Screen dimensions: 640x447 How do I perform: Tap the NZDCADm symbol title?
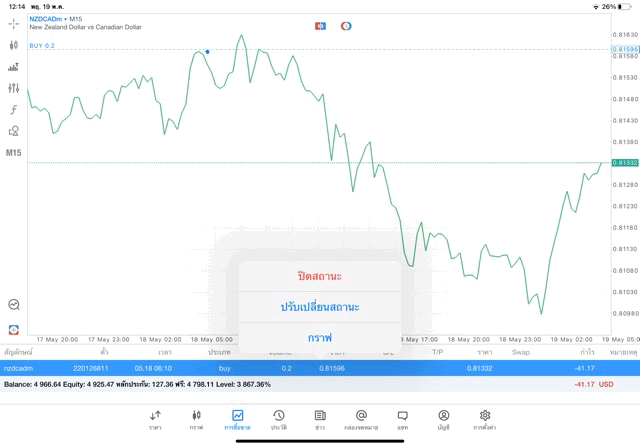pos(48,19)
